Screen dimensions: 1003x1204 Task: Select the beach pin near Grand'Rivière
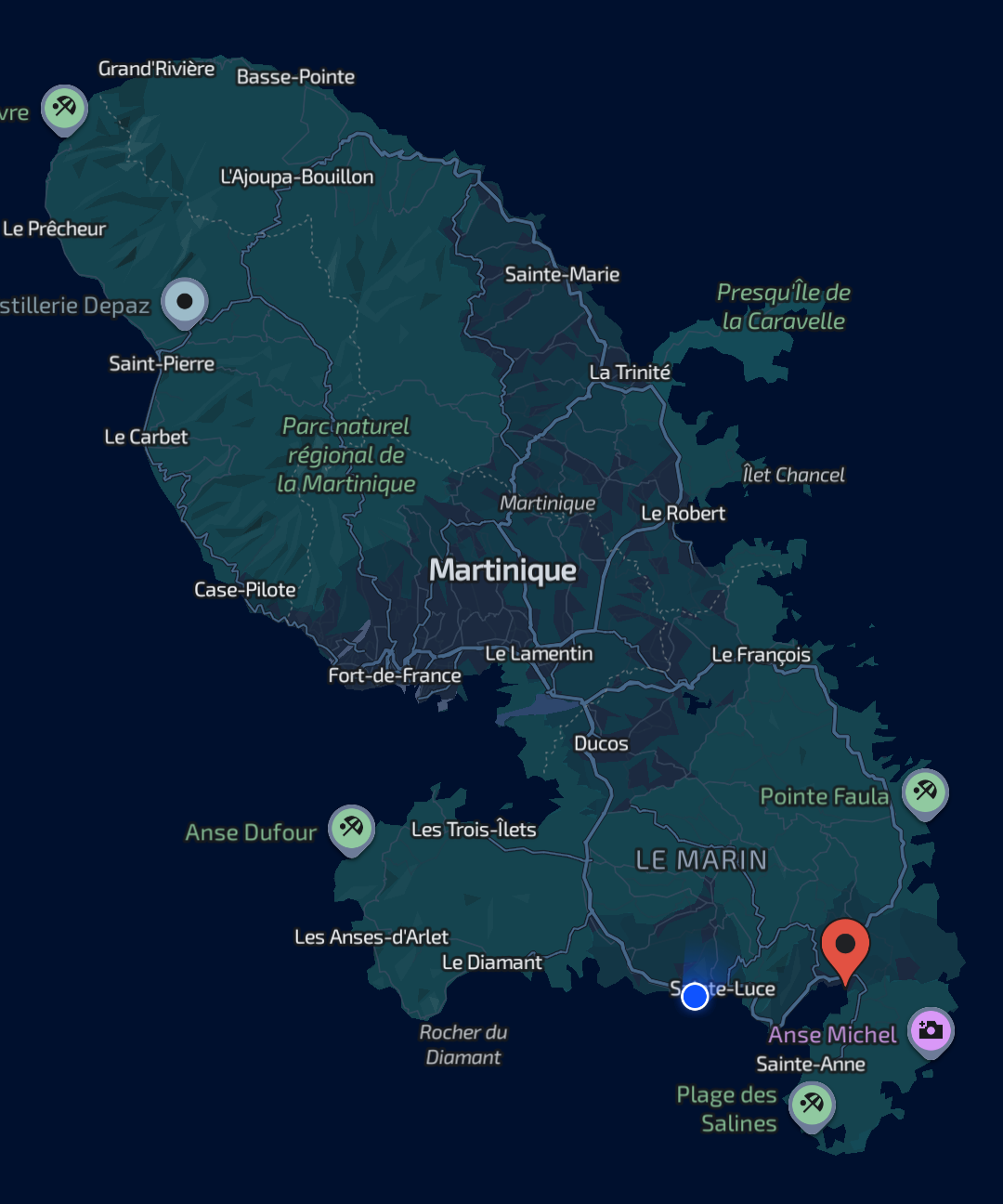(65, 109)
